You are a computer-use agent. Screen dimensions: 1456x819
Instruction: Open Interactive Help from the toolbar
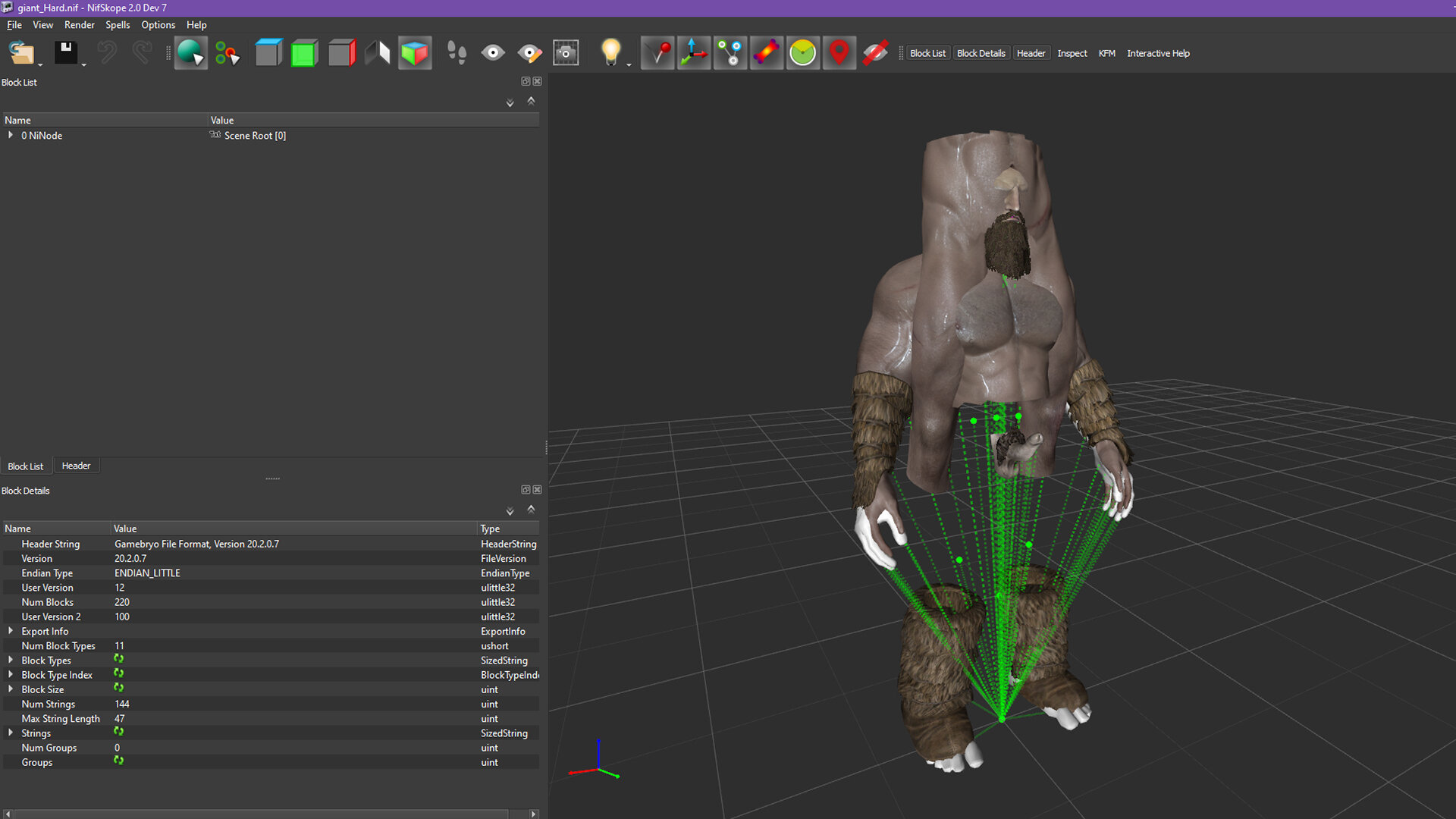[x=1158, y=53]
